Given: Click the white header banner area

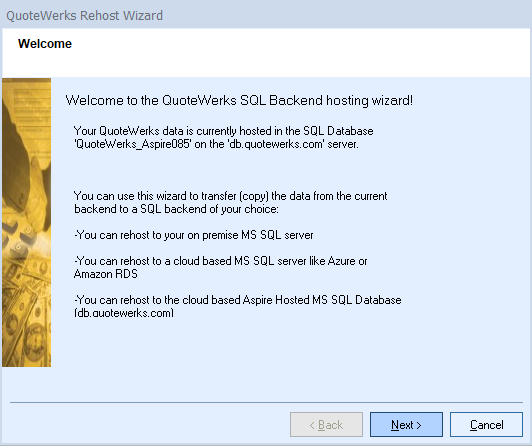Looking at the screenshot, I should [266, 53].
